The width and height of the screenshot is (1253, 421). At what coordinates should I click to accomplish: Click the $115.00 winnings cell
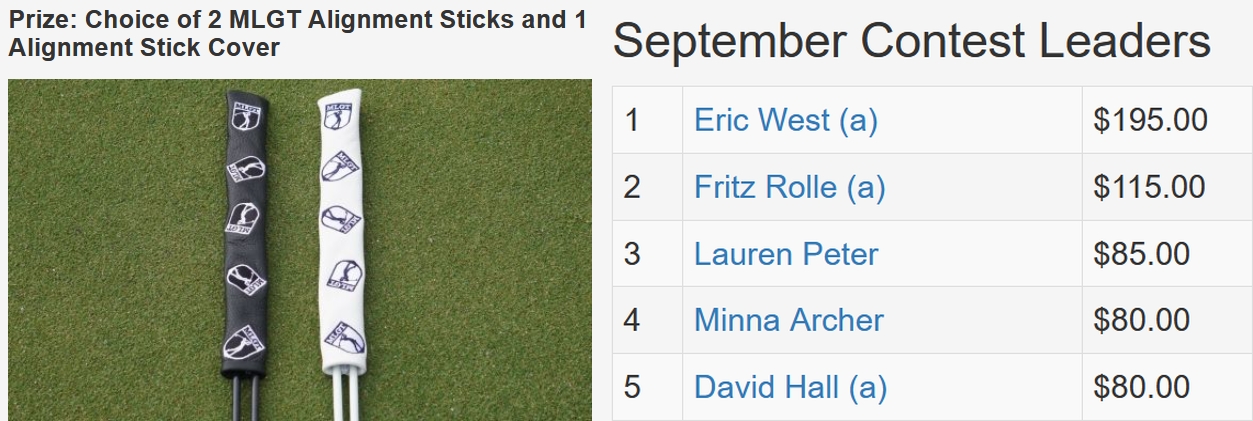pyautogui.click(x=1150, y=187)
